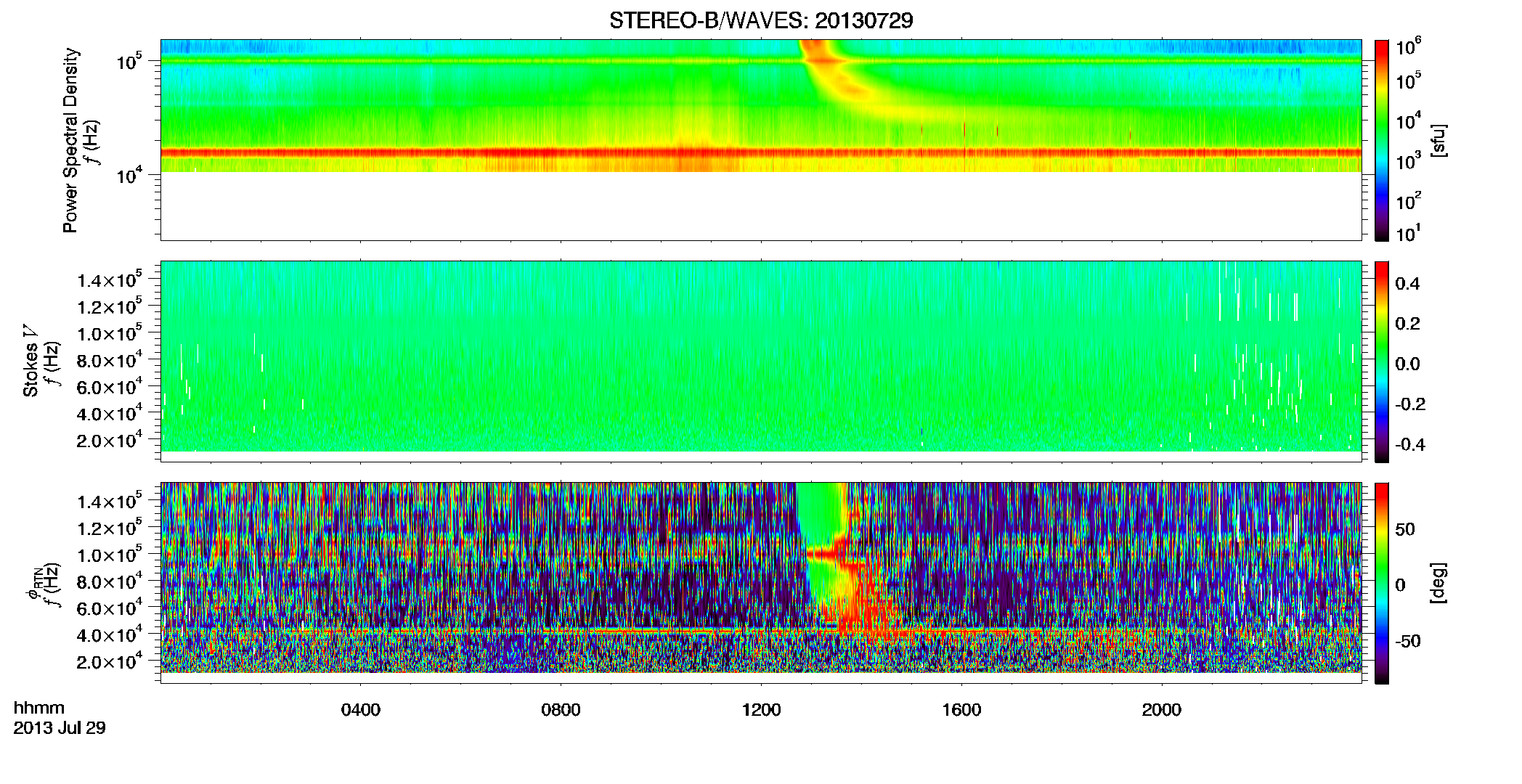Click the 0.2 label on Stokes V colorbar
Image resolution: width=1522 pixels, height=784 pixels.
[1407, 324]
